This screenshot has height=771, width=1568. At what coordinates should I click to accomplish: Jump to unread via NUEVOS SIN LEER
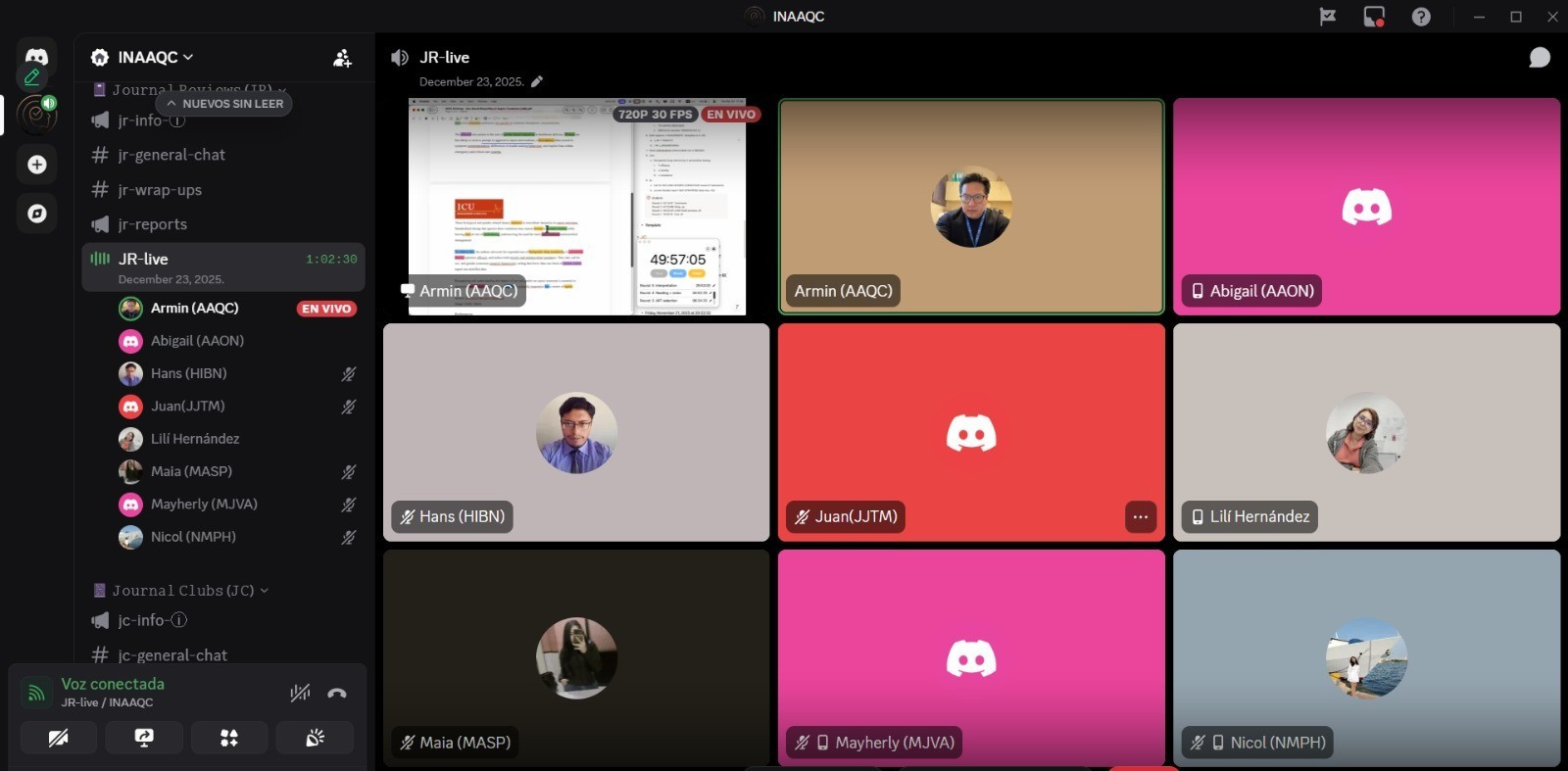[224, 104]
